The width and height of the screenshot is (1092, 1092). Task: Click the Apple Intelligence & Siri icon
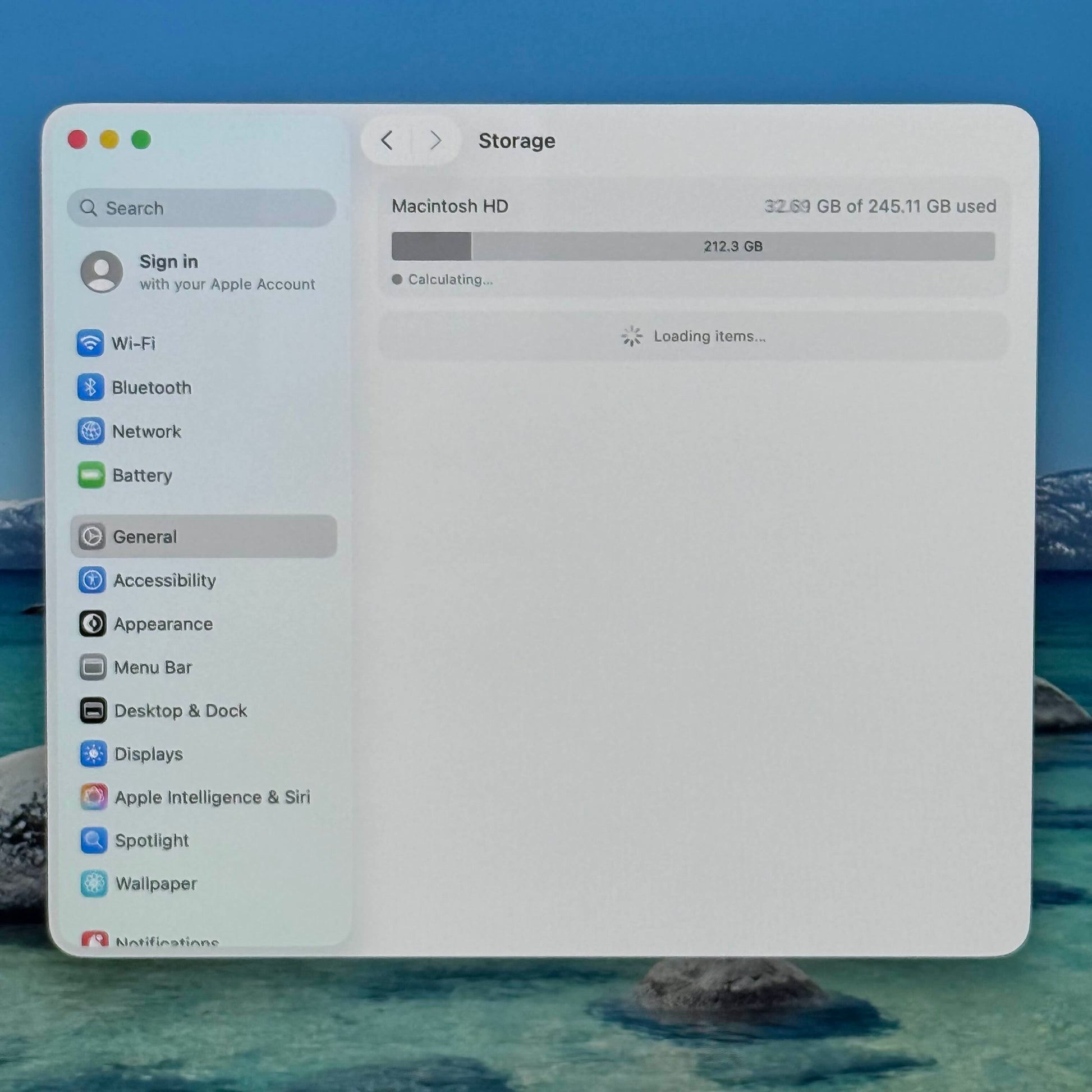94,797
